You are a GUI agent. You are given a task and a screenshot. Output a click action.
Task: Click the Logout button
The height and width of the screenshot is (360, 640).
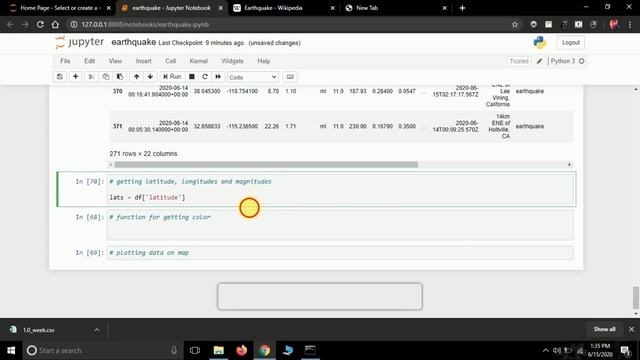click(x=571, y=42)
